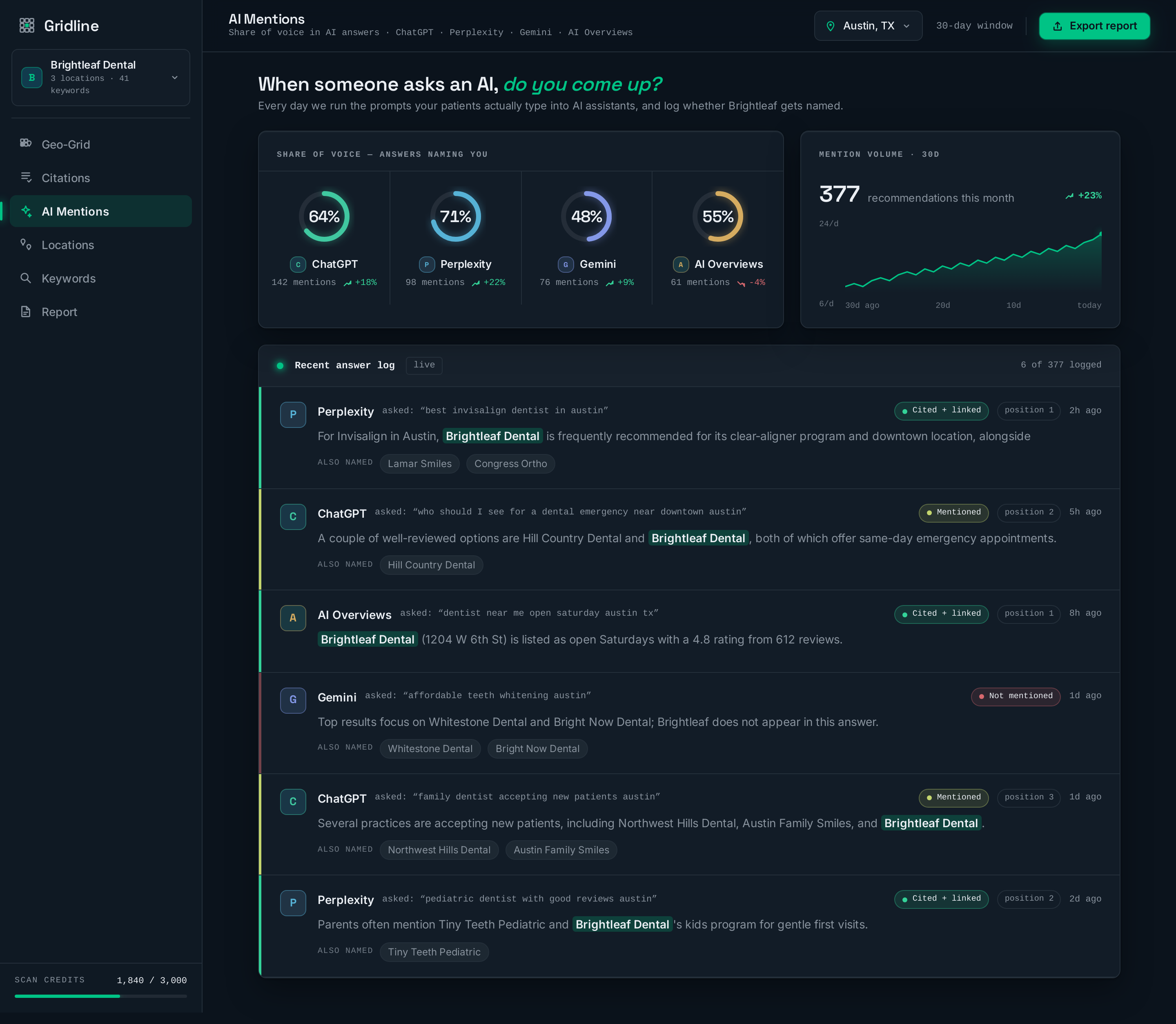
Task: Click Cited + linked badge on invisalign entry
Action: [x=941, y=410]
